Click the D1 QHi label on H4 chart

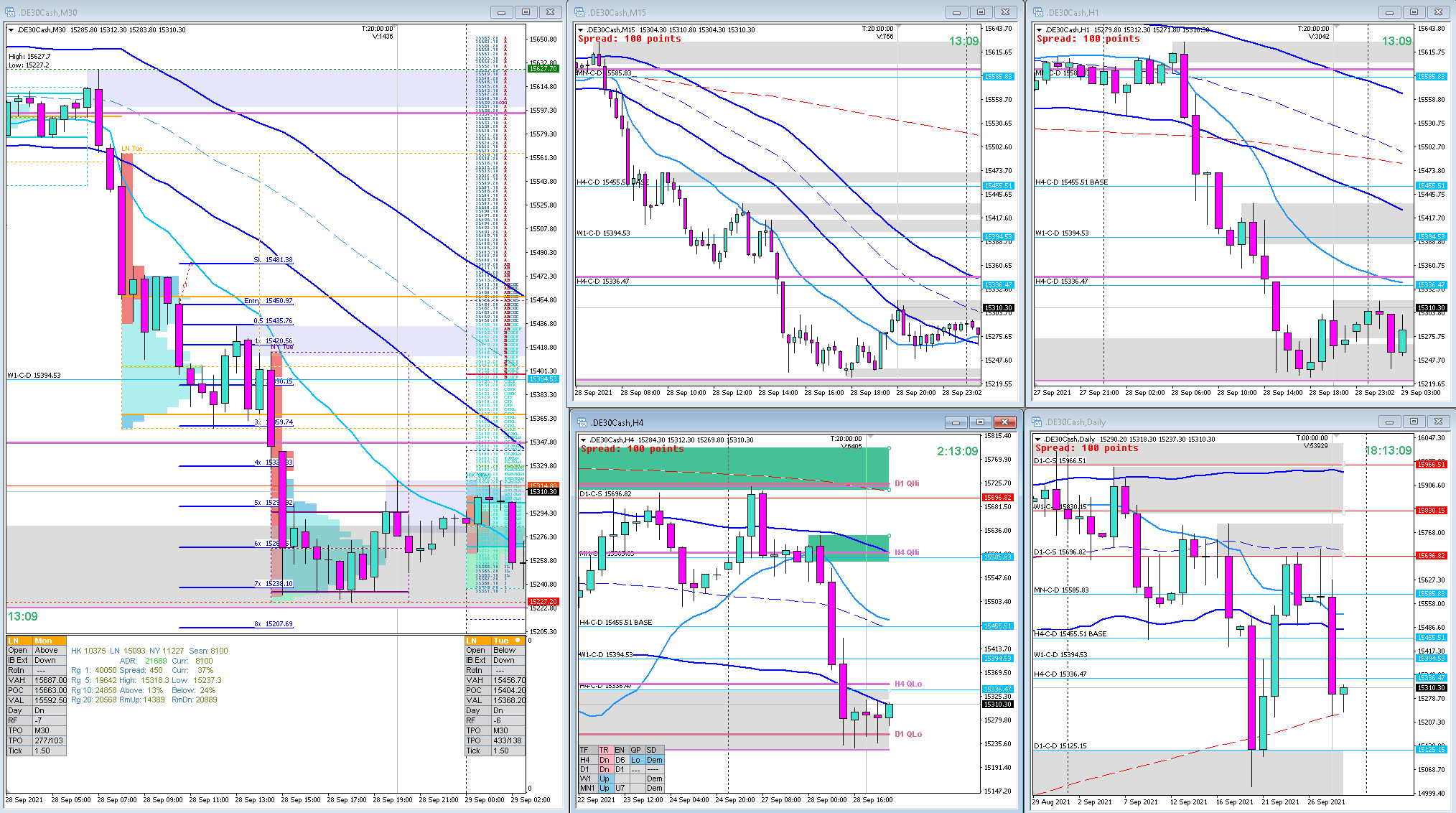(x=907, y=483)
